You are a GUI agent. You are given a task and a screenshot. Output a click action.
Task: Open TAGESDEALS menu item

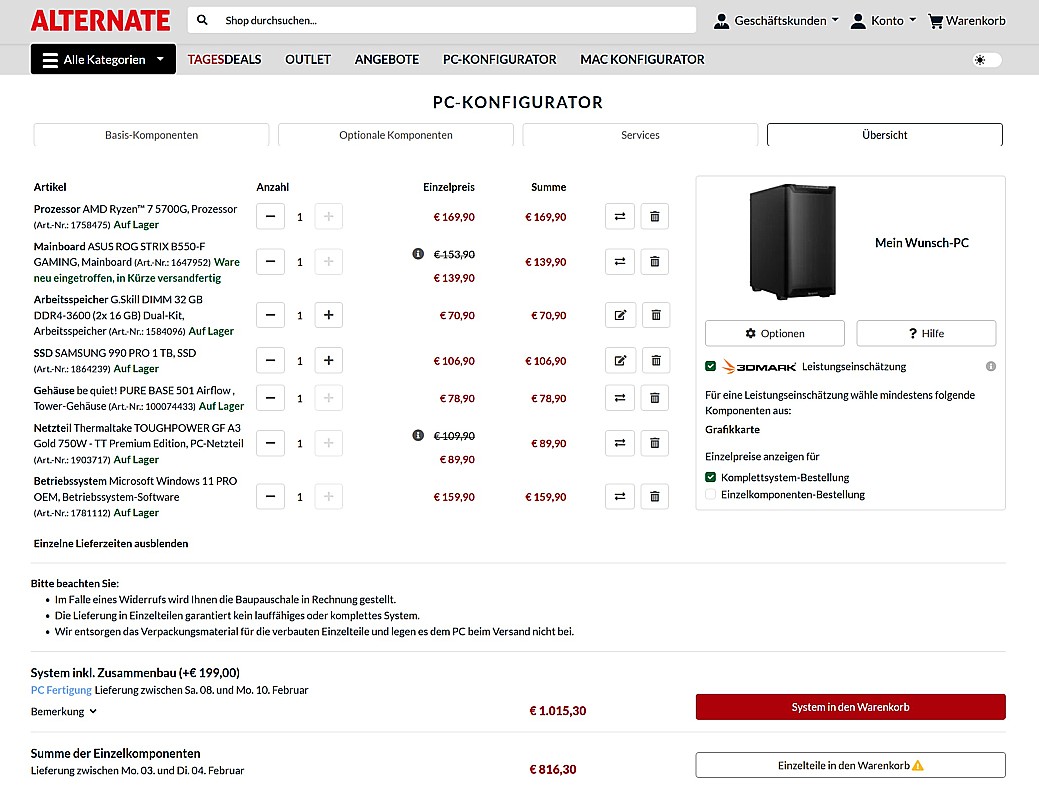[224, 60]
